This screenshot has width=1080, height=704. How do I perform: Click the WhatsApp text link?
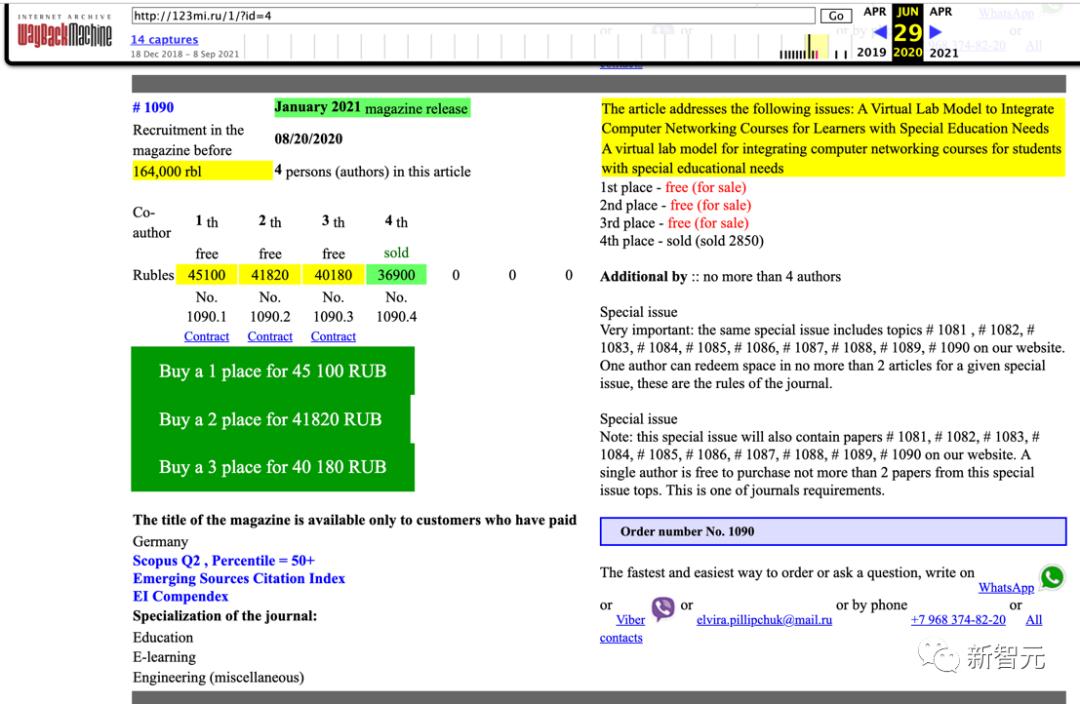pos(1006,588)
